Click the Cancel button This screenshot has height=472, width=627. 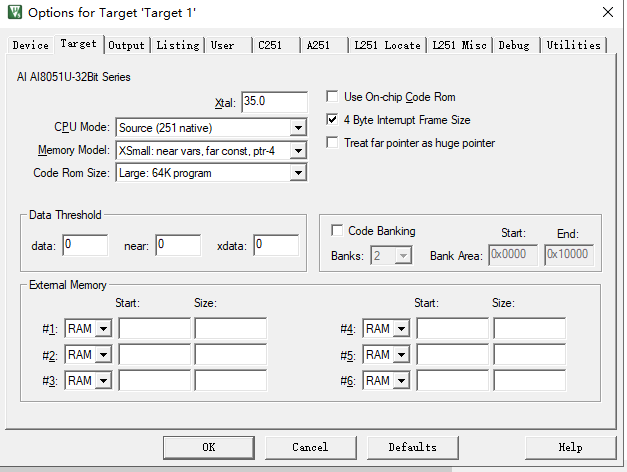click(310, 447)
